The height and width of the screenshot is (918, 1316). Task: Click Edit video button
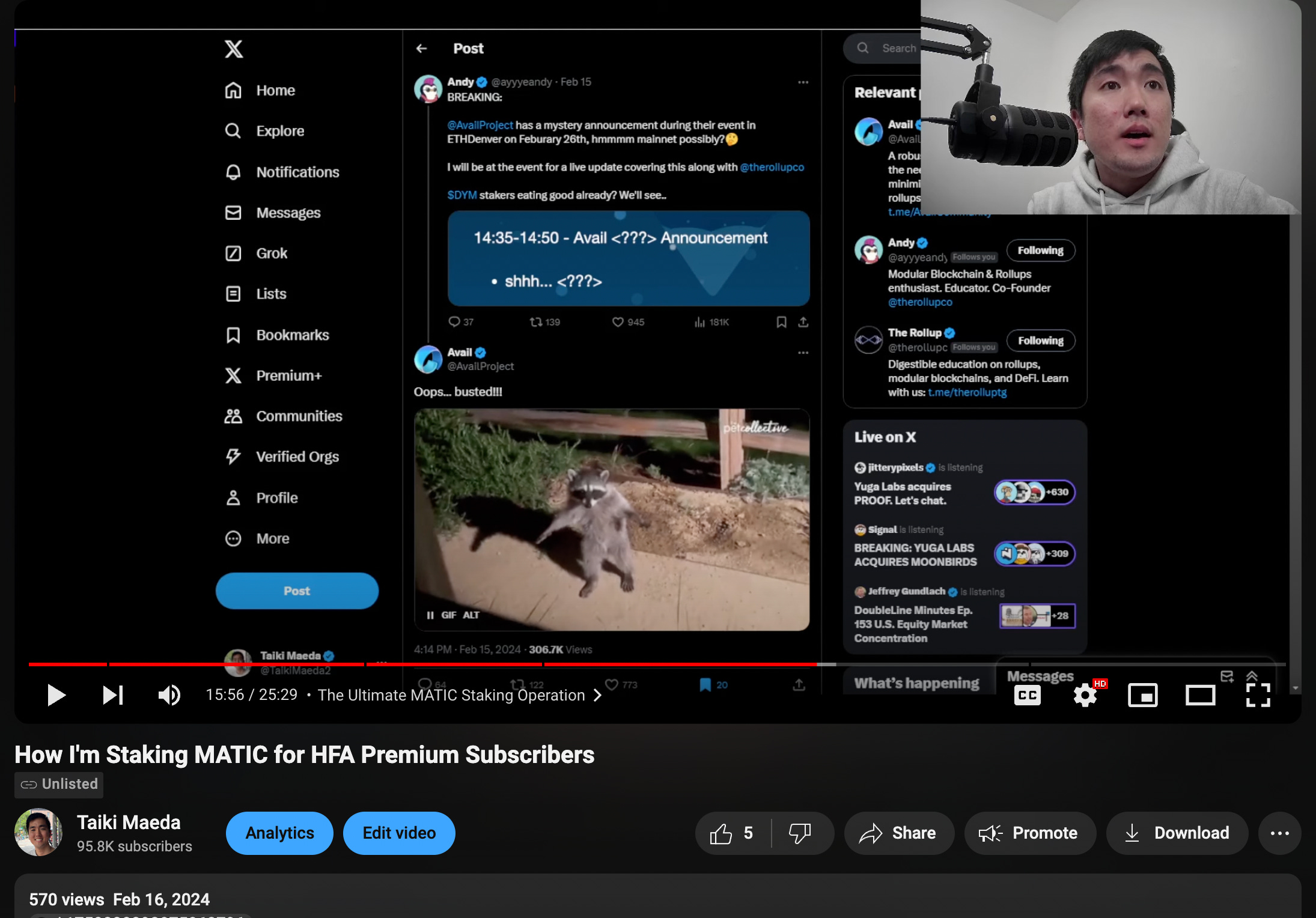[399, 833]
